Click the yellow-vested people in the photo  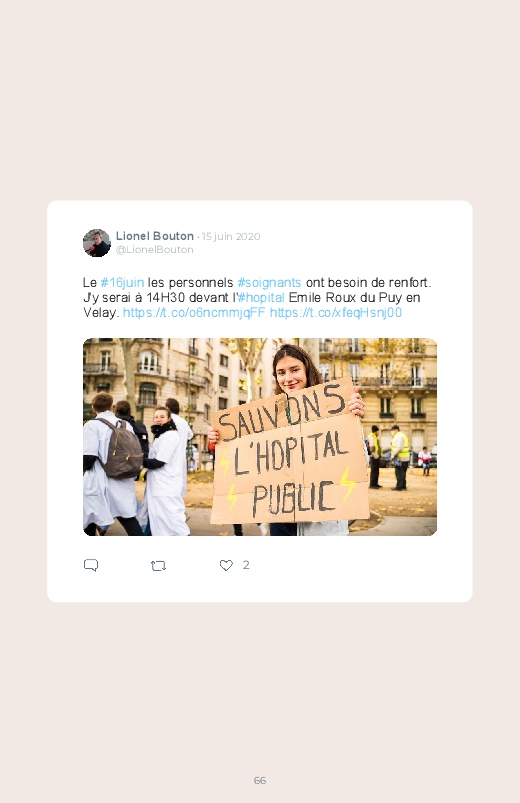coord(389,457)
